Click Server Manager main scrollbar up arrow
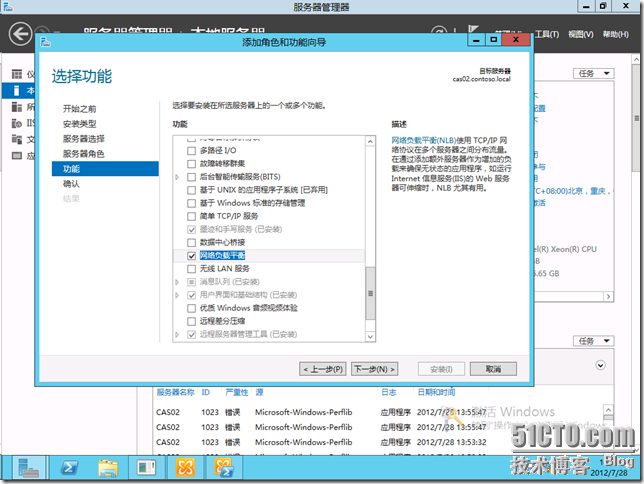 click(636, 60)
